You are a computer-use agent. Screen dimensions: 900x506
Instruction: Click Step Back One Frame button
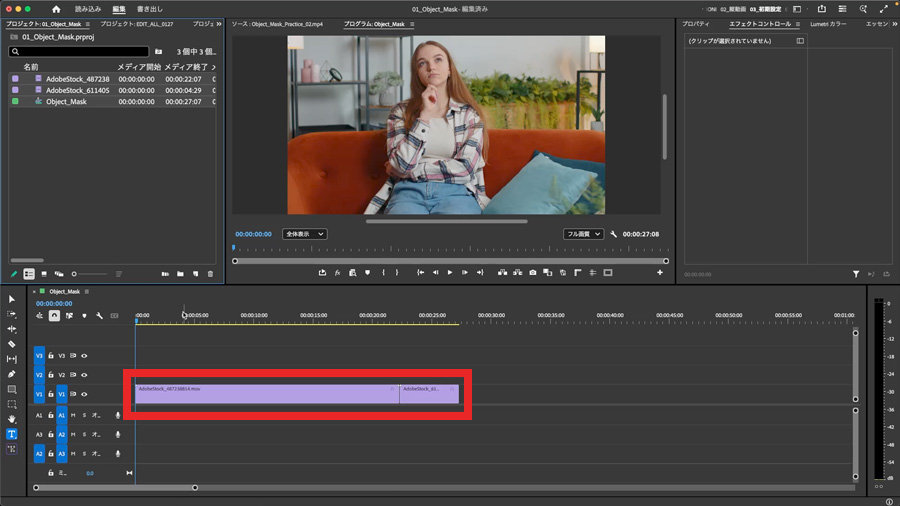pyautogui.click(x=435, y=273)
